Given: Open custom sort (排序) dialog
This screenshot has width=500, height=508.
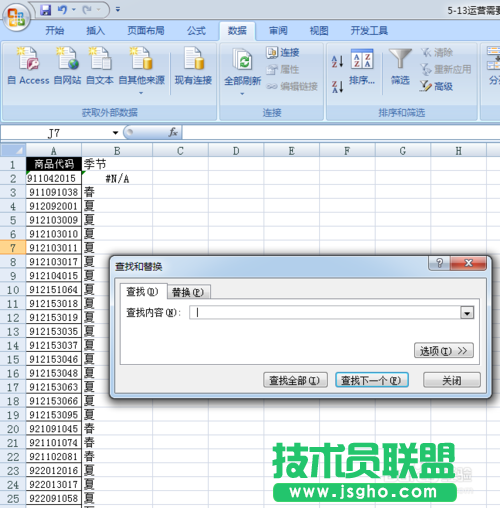Looking at the screenshot, I should tap(362, 67).
